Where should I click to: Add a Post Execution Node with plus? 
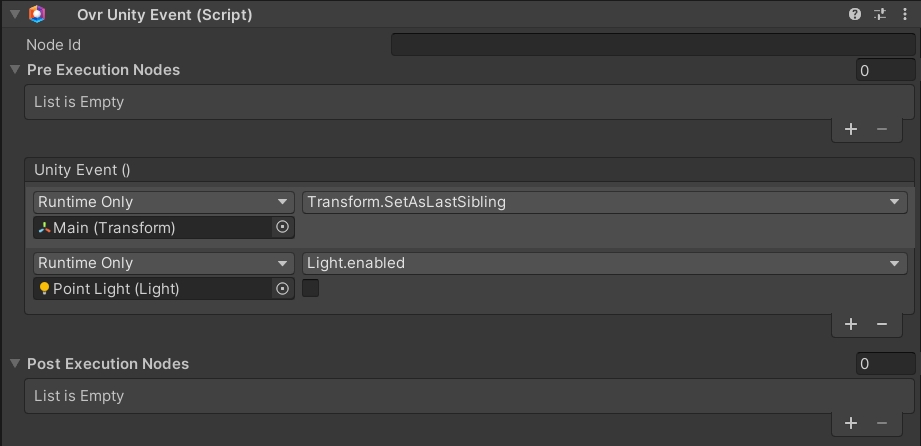[851, 423]
